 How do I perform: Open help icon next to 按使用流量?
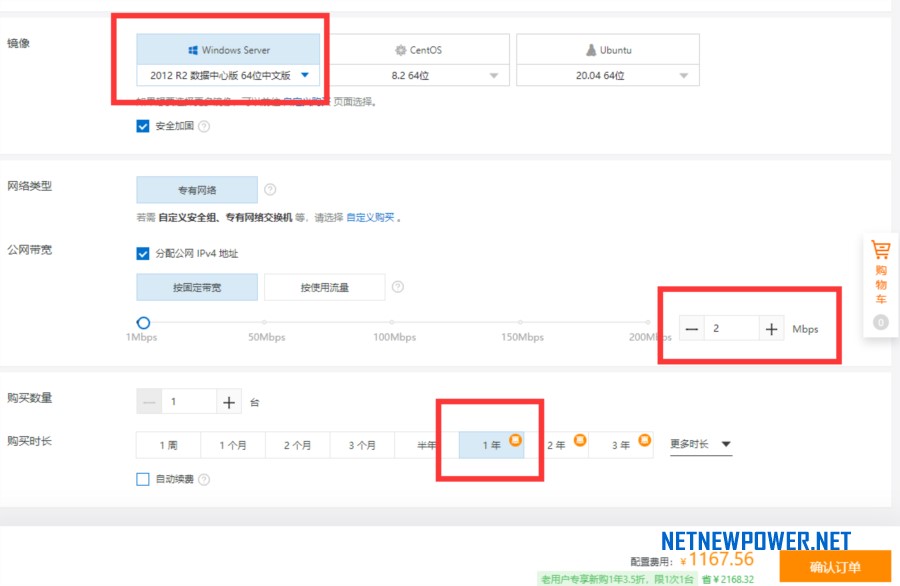click(398, 286)
